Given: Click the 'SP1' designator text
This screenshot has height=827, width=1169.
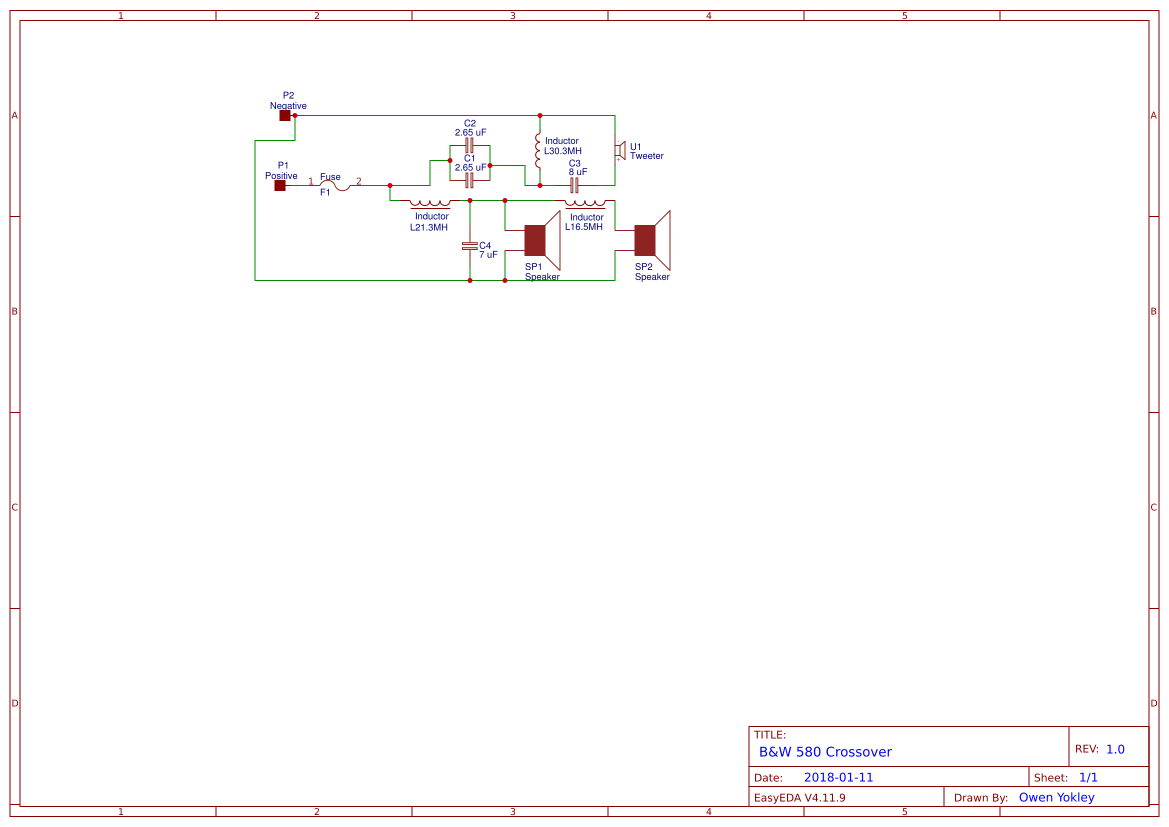Looking at the screenshot, I should click(534, 267).
